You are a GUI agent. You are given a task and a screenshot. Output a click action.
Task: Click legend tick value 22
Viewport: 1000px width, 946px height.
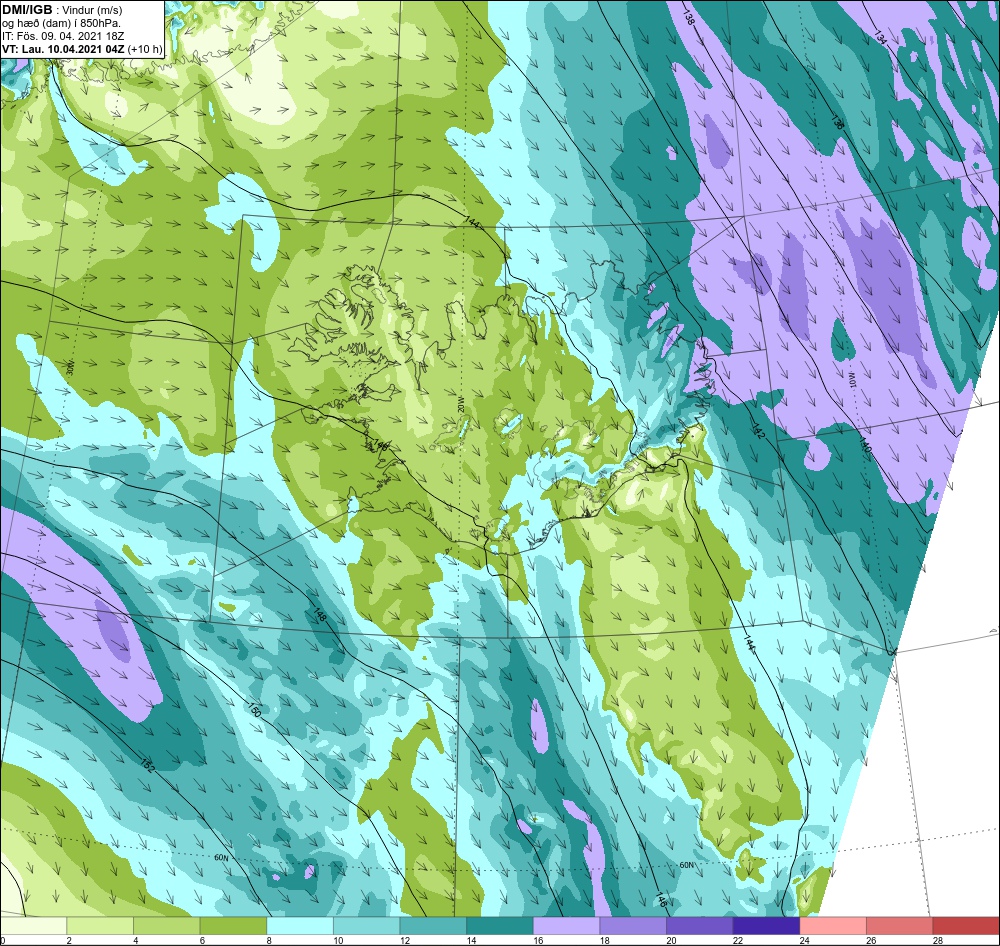[738, 940]
